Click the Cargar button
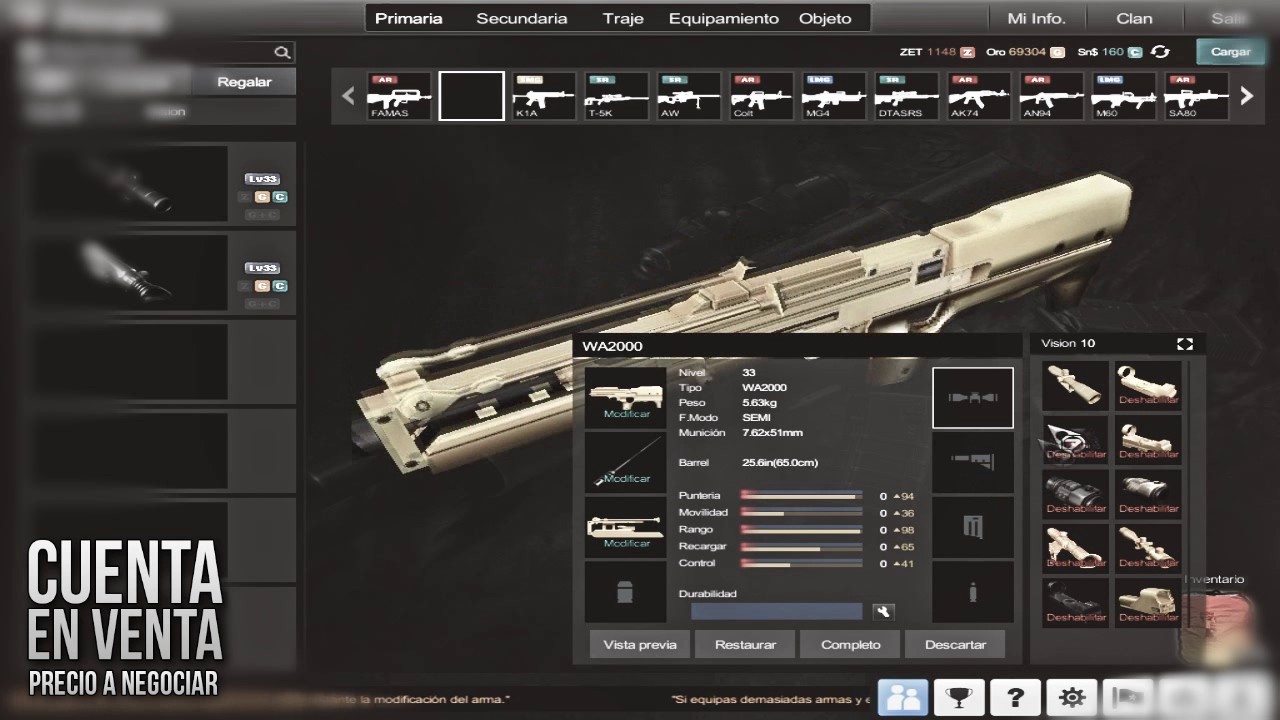1280x720 pixels. tap(1230, 52)
